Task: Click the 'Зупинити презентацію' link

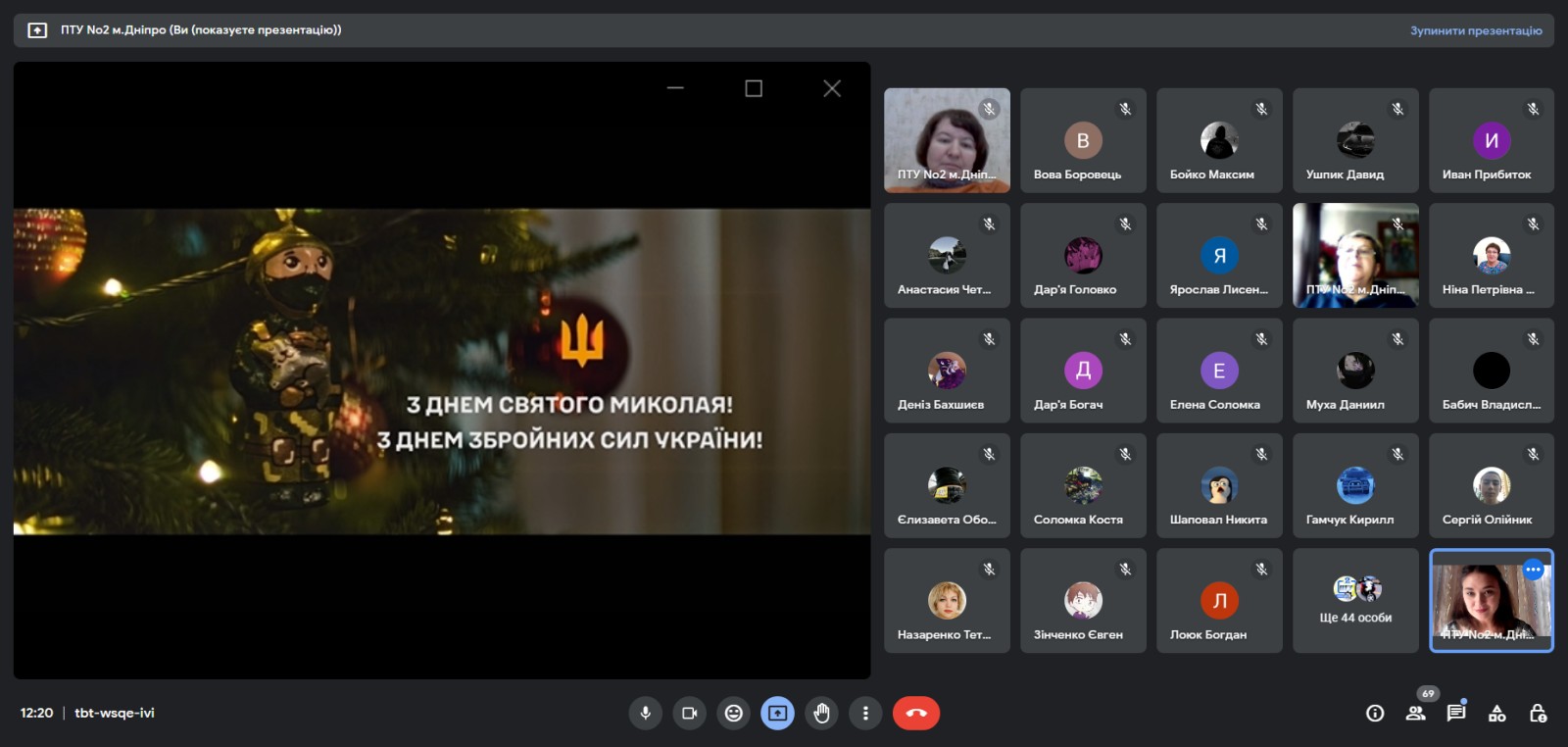Action: tap(1476, 30)
